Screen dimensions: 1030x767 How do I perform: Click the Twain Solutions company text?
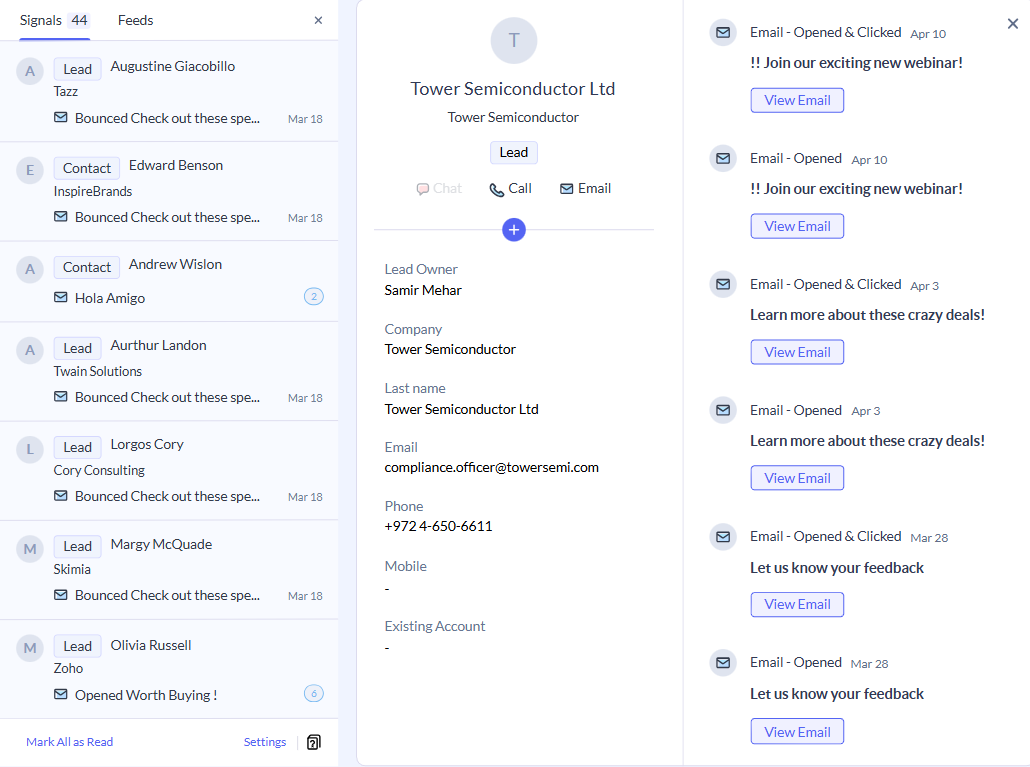pyautogui.click(x=98, y=372)
